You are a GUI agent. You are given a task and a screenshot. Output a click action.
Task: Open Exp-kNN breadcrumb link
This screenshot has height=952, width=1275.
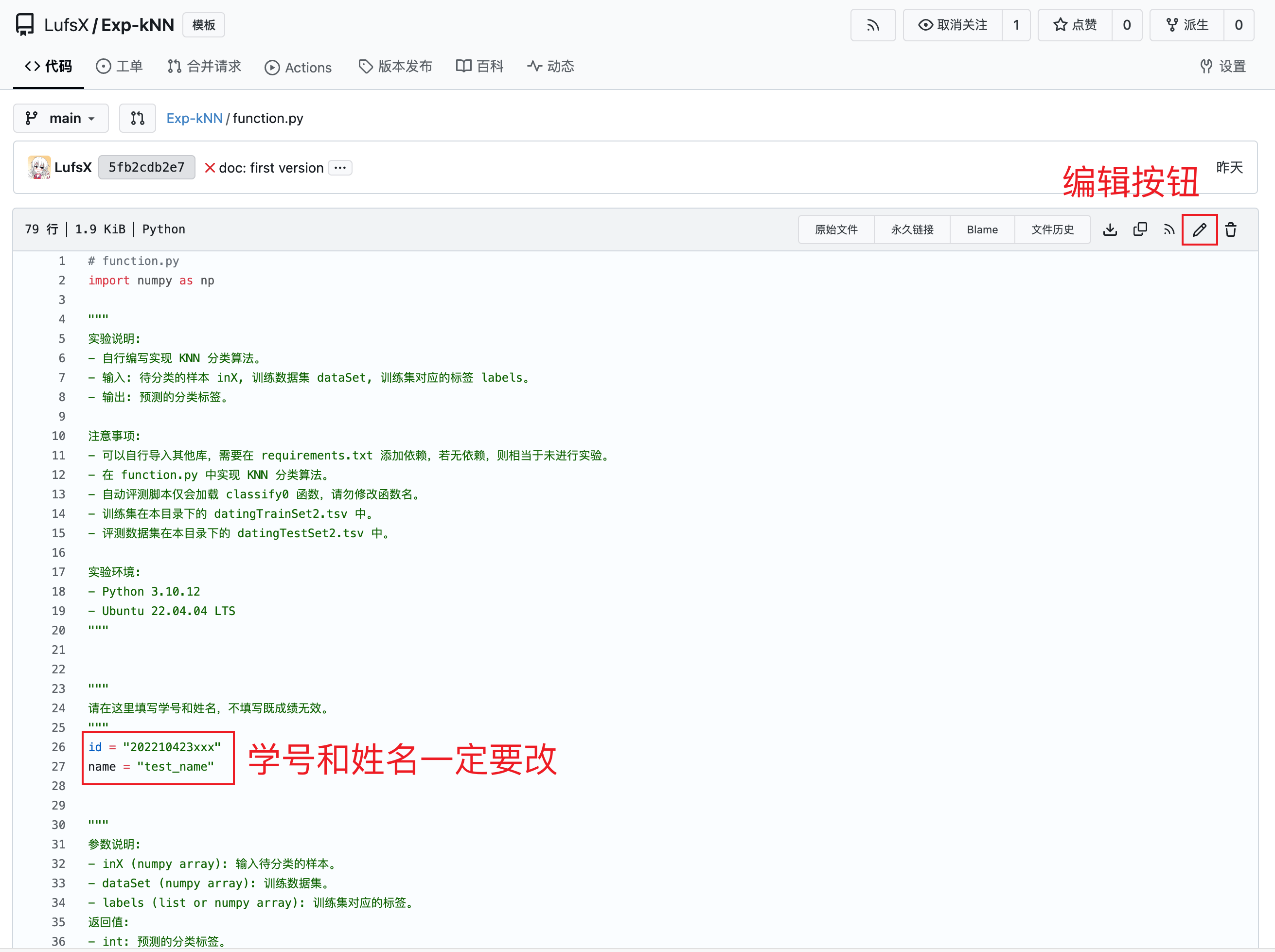click(x=194, y=118)
